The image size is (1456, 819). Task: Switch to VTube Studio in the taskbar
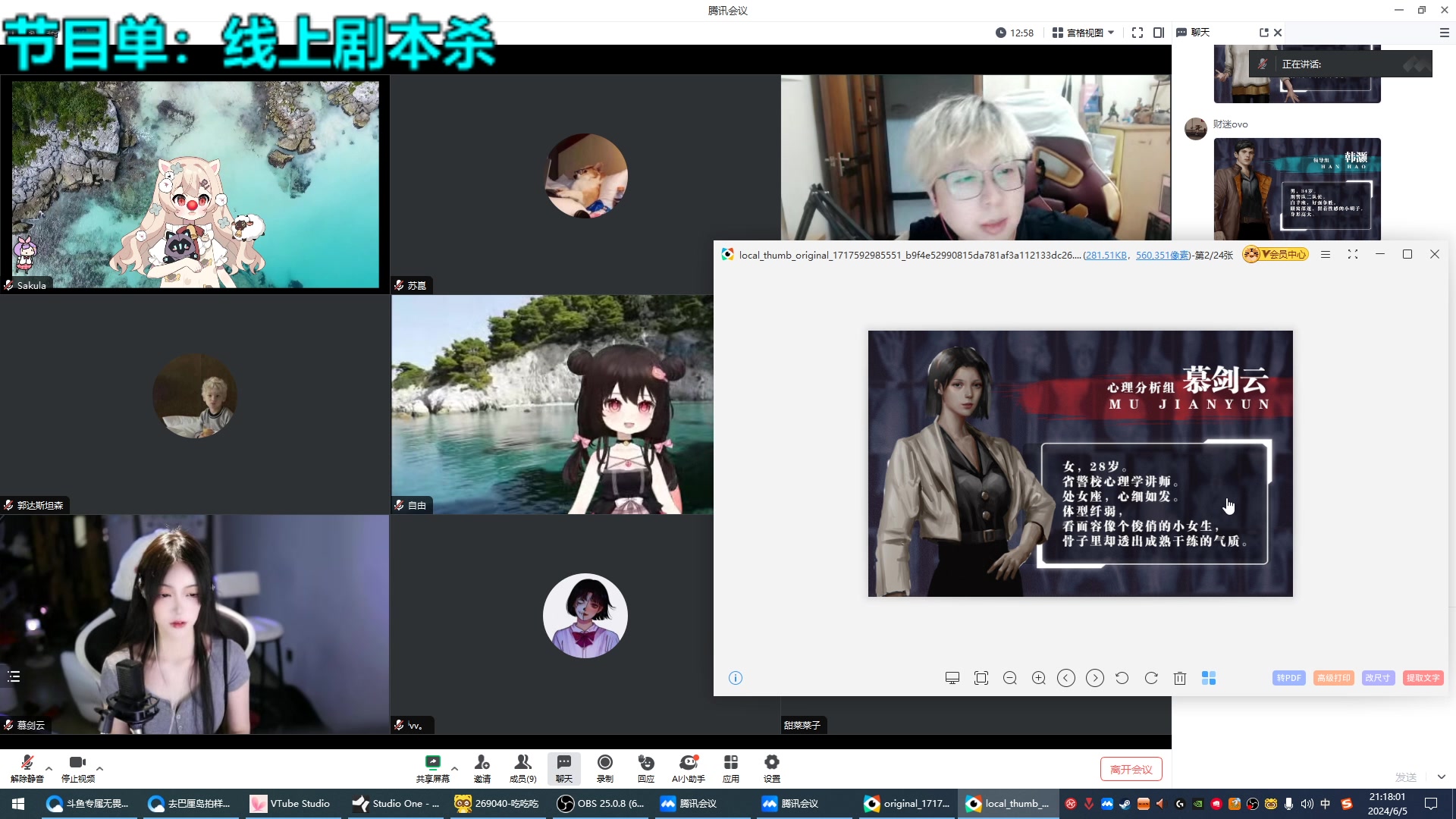click(291, 803)
